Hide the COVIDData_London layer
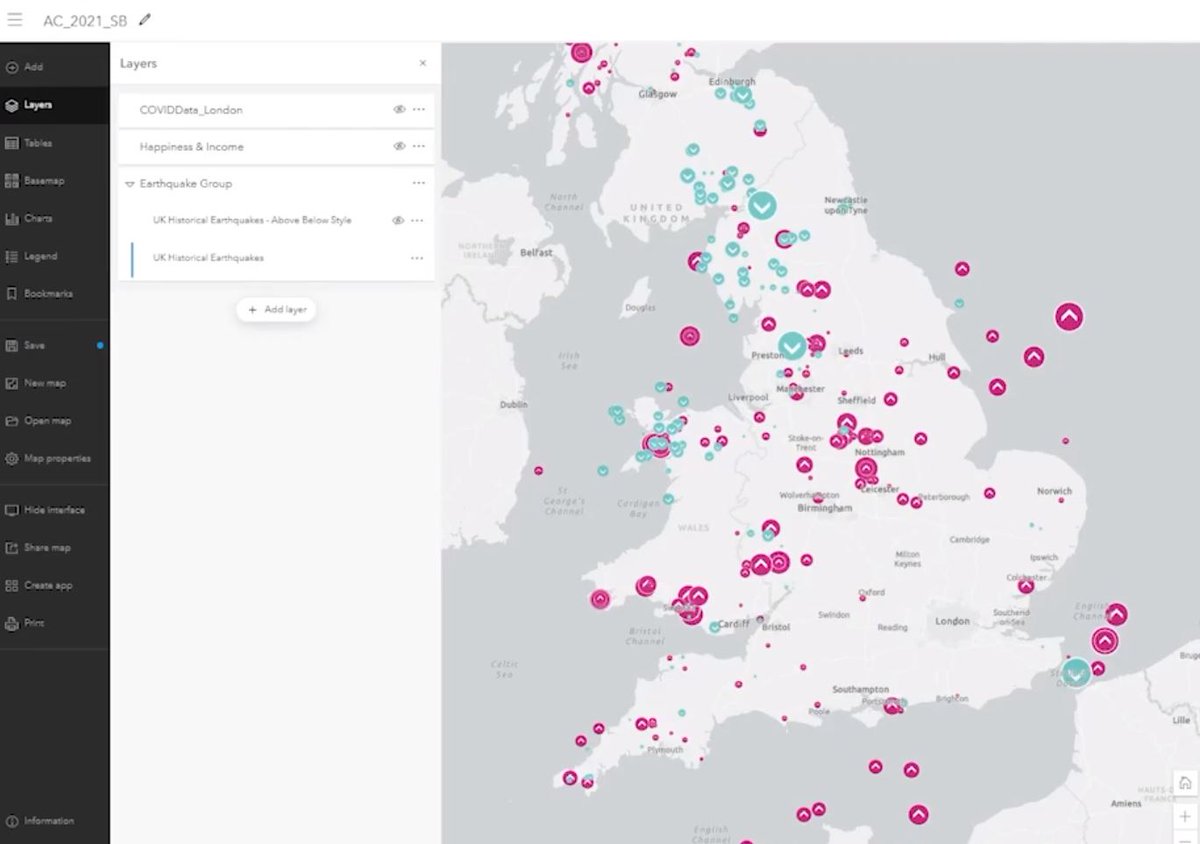 click(398, 110)
